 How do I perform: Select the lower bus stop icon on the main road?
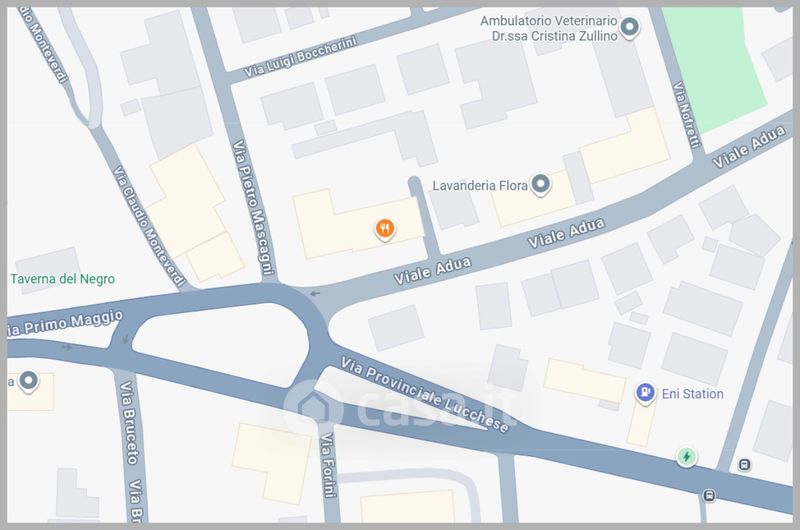[x=709, y=495]
